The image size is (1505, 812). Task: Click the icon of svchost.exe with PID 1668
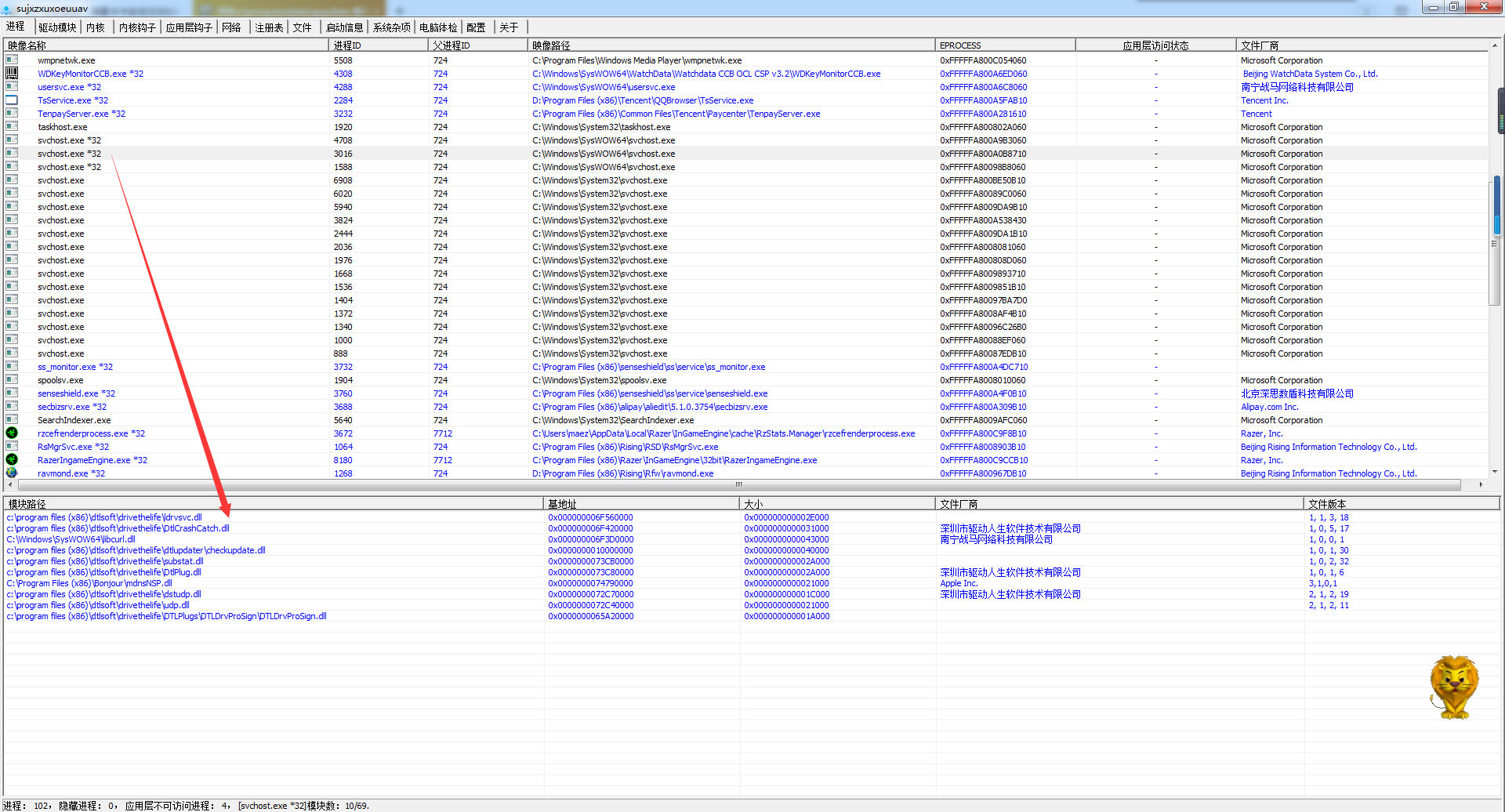pyautogui.click(x=12, y=274)
